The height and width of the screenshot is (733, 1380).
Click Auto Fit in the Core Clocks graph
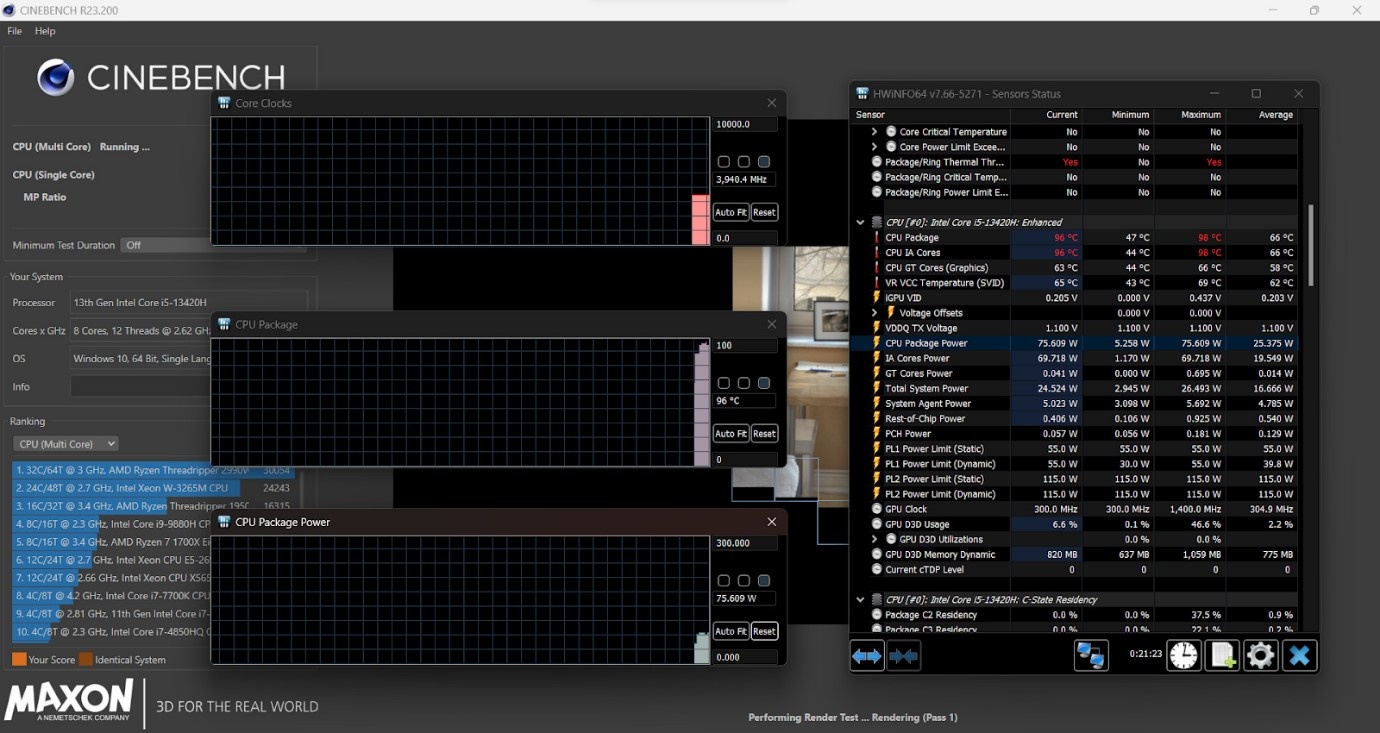click(x=730, y=212)
